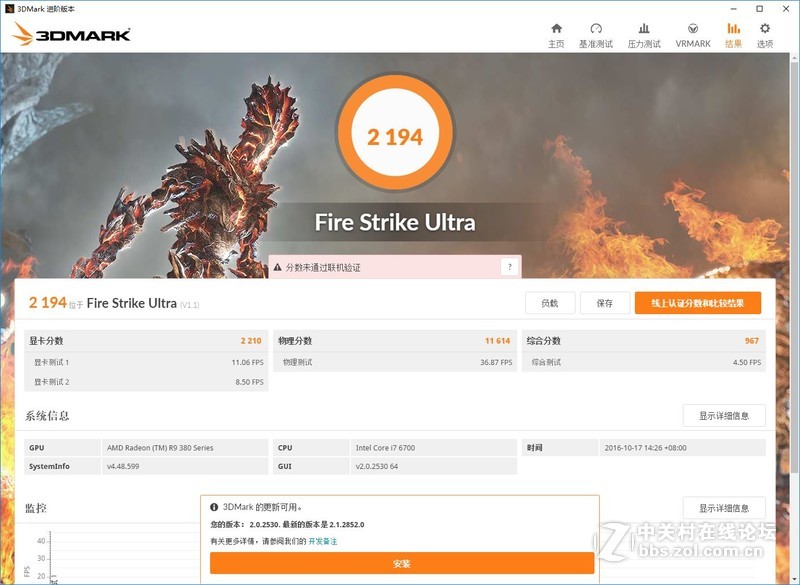Viewport: 800px width, 585px height.
Task: Open the Home (主页) tab
Action: (556, 35)
